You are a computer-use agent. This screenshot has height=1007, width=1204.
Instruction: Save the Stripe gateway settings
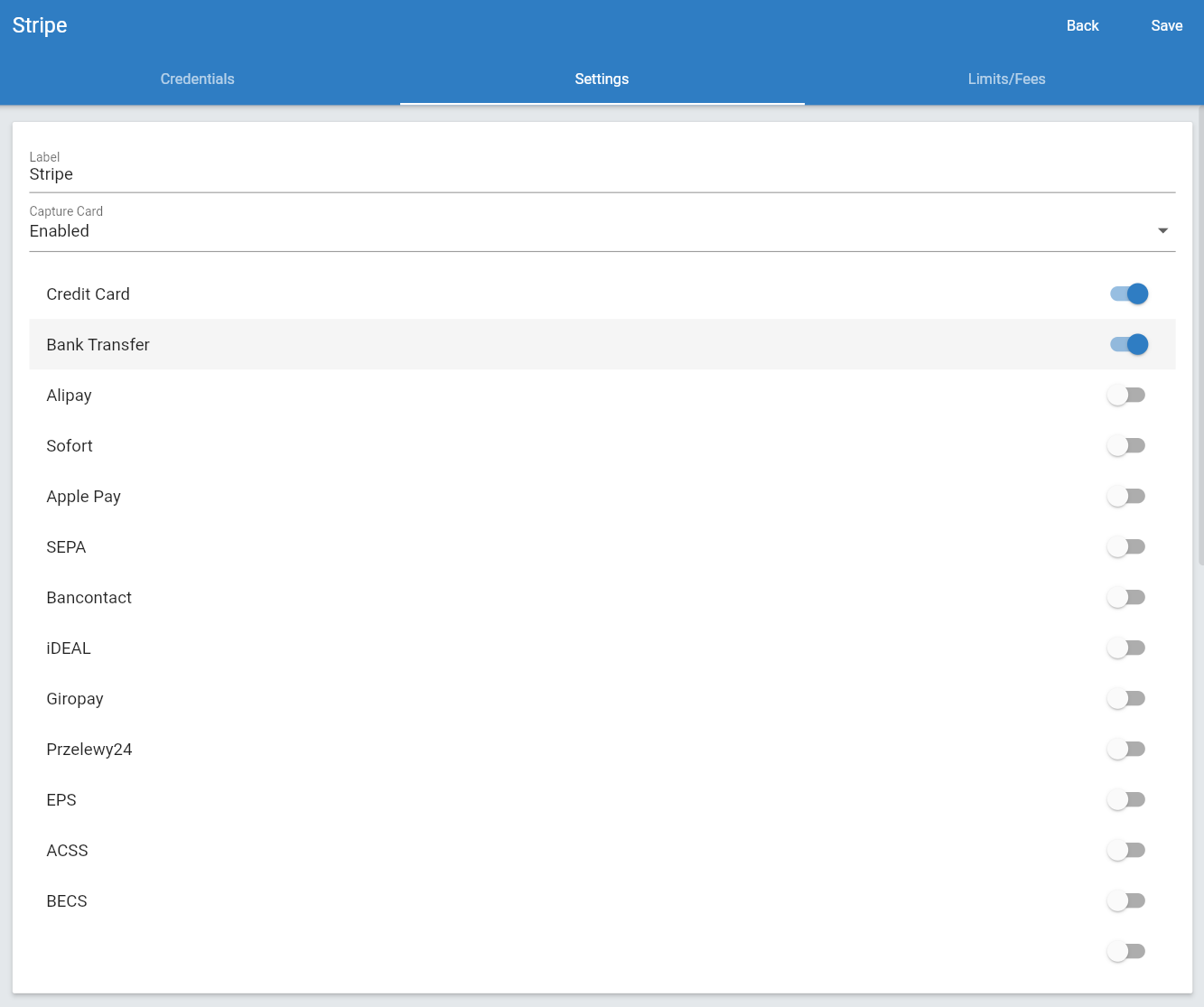1166,25
